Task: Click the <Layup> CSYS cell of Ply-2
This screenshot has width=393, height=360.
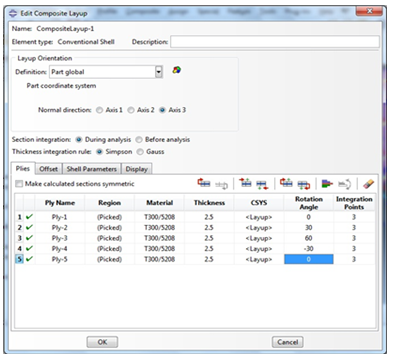Action: click(259, 228)
